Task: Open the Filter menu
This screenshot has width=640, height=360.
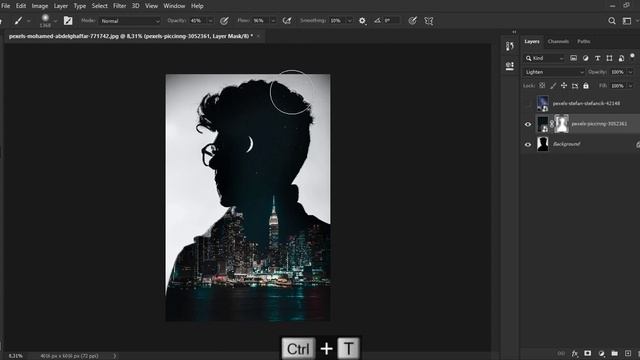Action: tap(120, 6)
